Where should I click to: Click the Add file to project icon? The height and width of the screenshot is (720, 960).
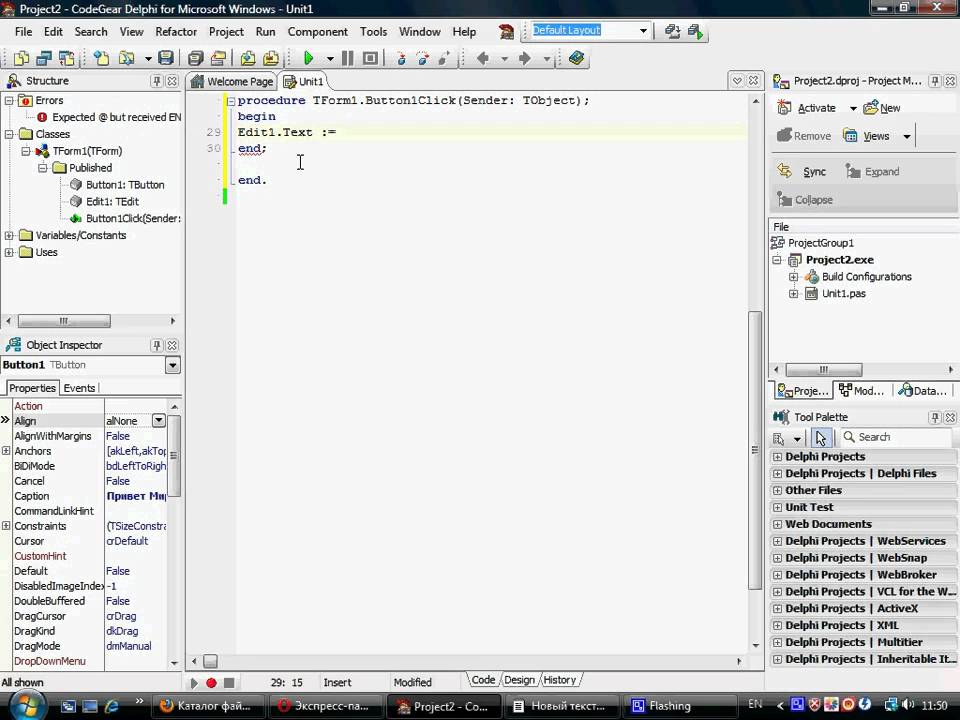coord(248,58)
